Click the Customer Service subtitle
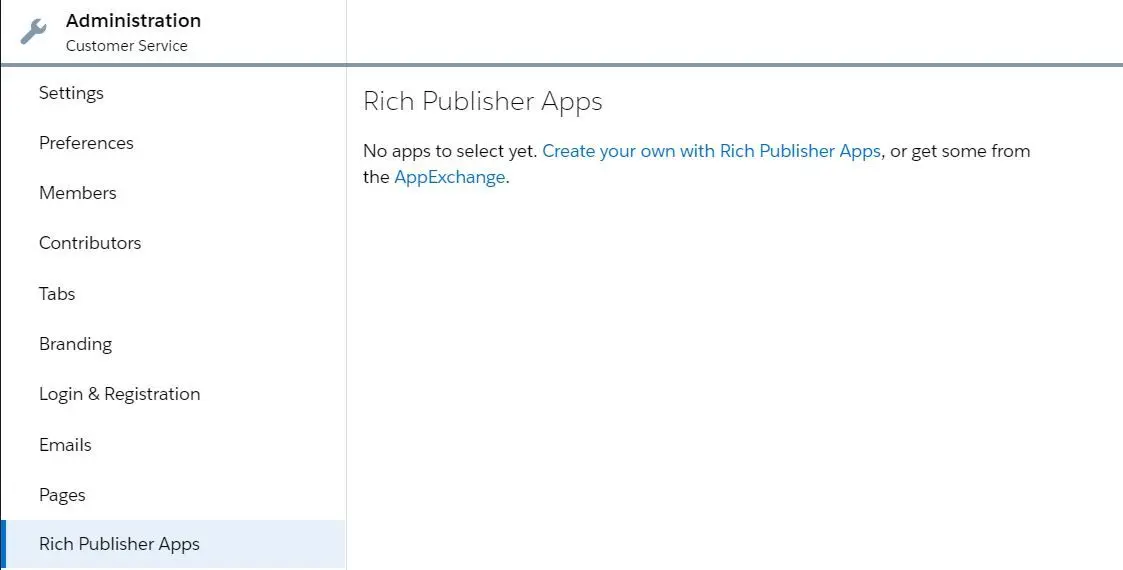 pyautogui.click(x=127, y=46)
